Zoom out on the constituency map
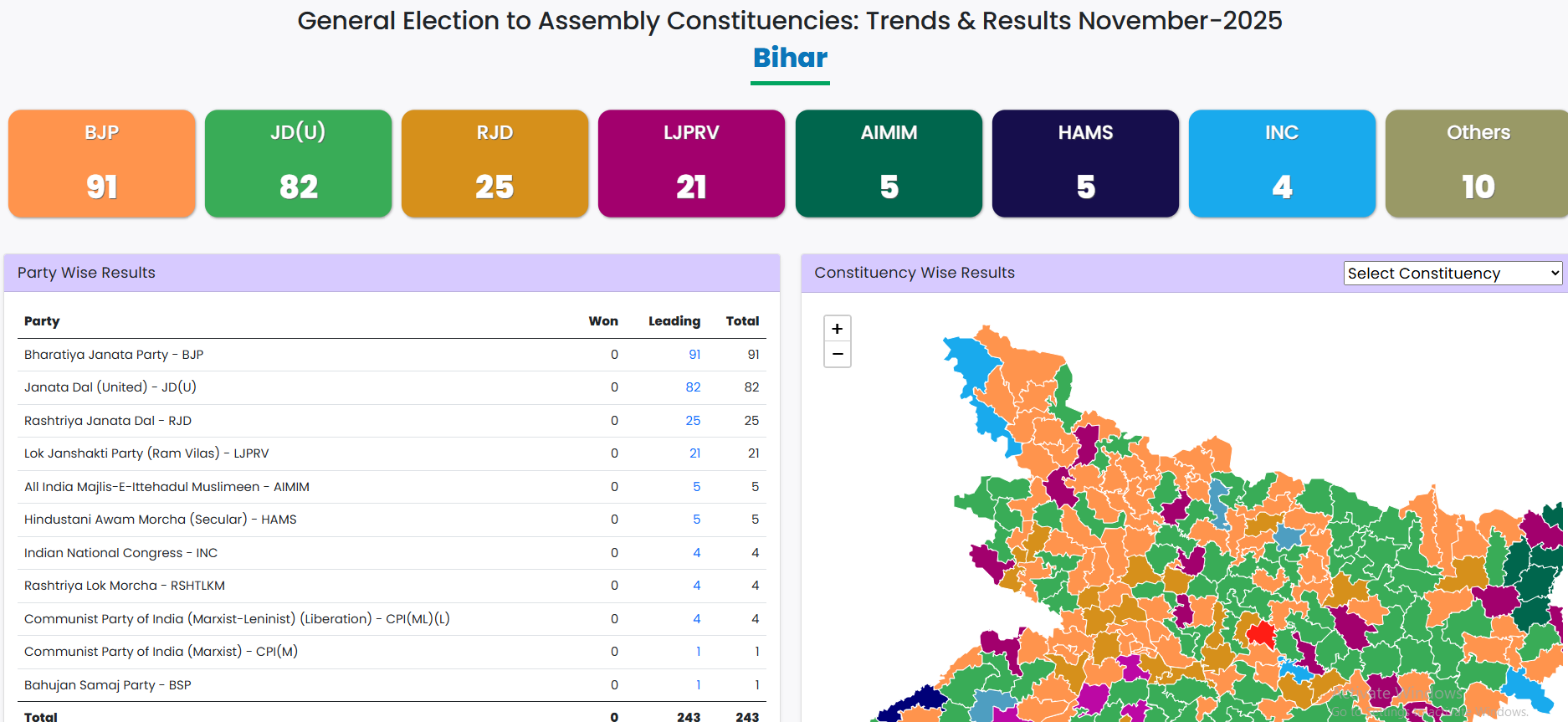 838,355
